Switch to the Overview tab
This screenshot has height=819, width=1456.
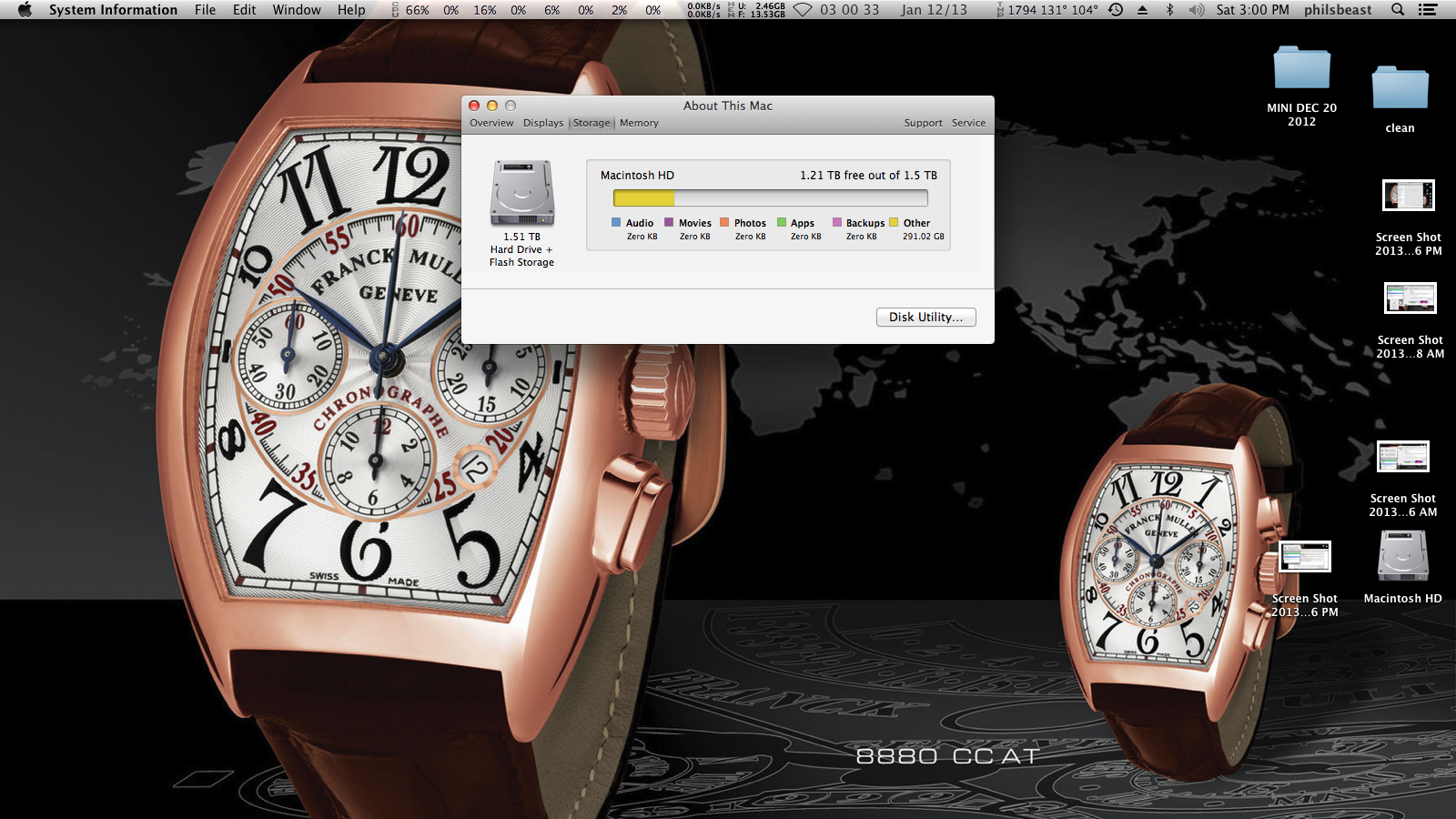[x=491, y=123]
